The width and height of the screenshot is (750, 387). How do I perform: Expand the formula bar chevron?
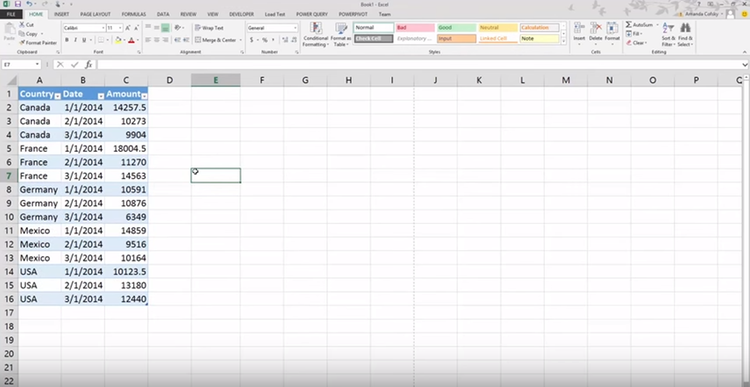click(x=745, y=64)
